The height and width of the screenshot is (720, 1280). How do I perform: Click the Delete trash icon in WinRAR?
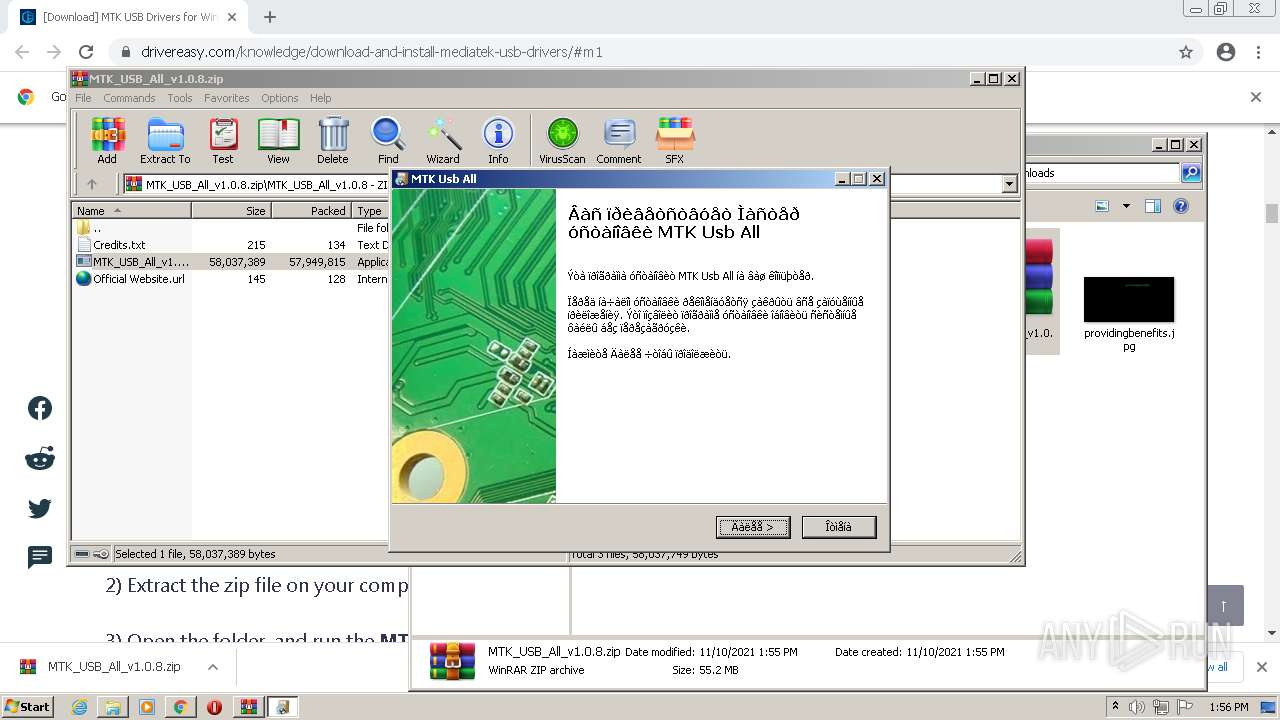pos(333,140)
